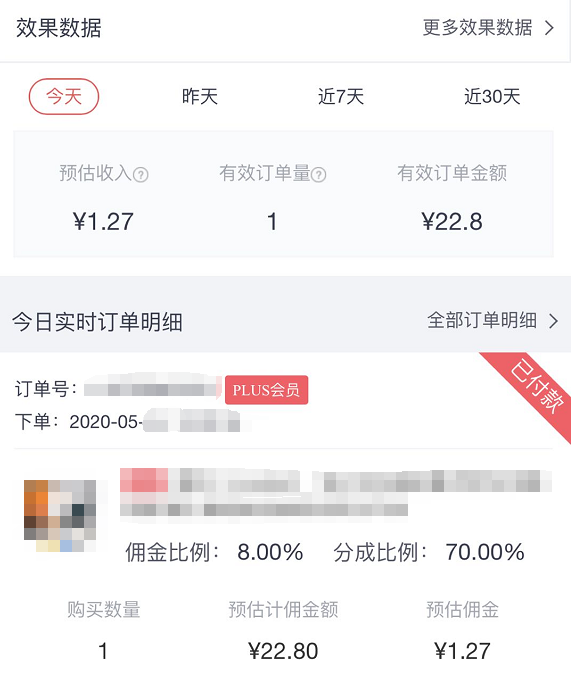Select the 今天 time filter

64,96
